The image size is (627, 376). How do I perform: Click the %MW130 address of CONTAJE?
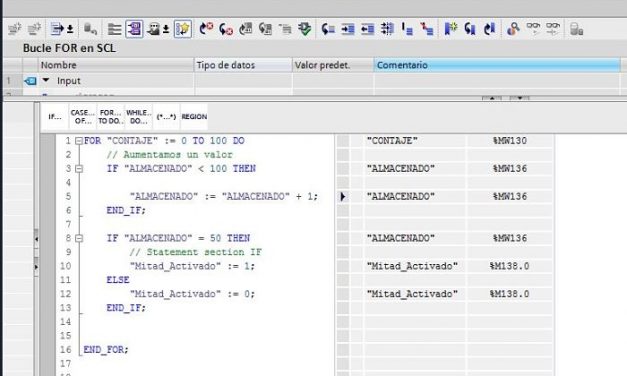[510, 141]
